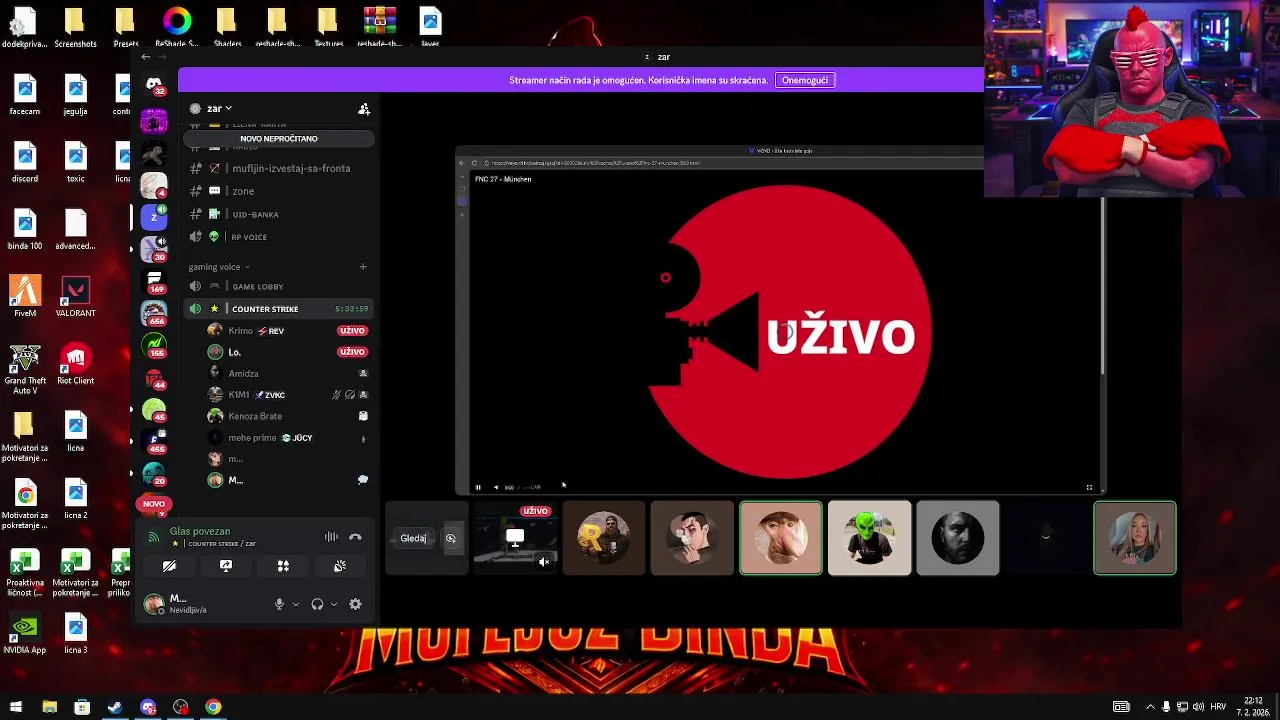Open the pop-out stream icon beside Gledaj

451,538
